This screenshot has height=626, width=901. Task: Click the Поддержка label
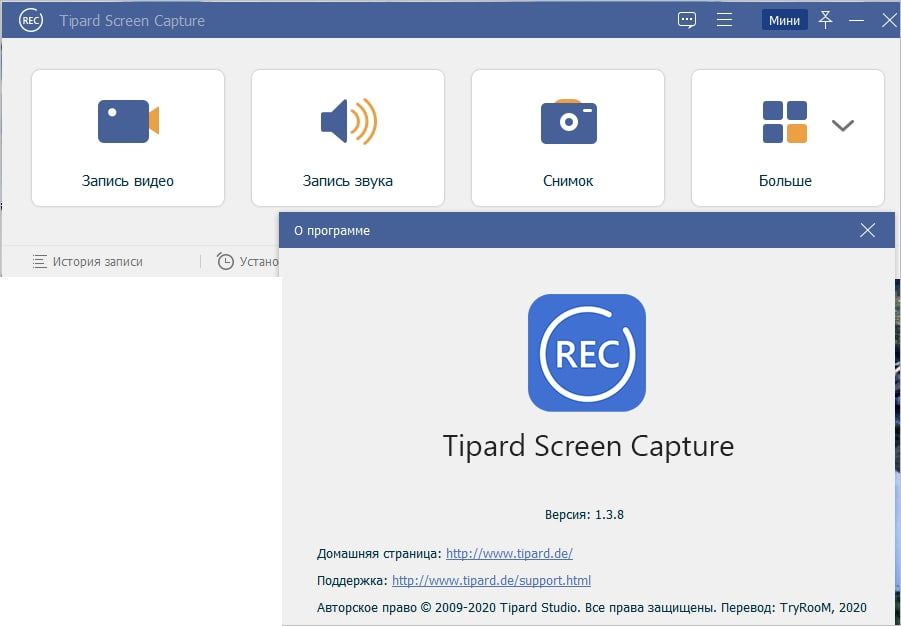click(x=352, y=581)
